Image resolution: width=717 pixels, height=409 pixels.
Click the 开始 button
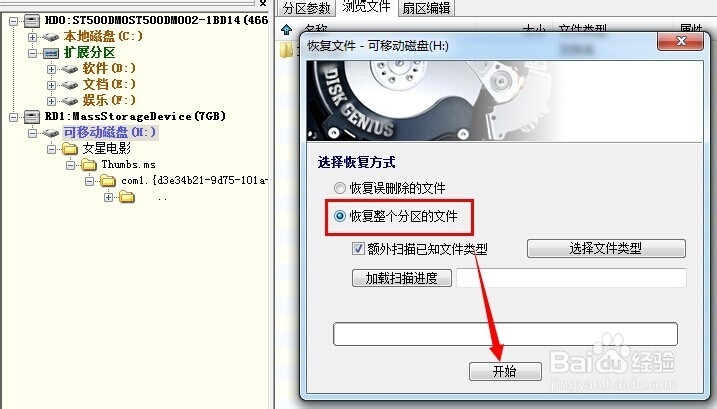(505, 371)
